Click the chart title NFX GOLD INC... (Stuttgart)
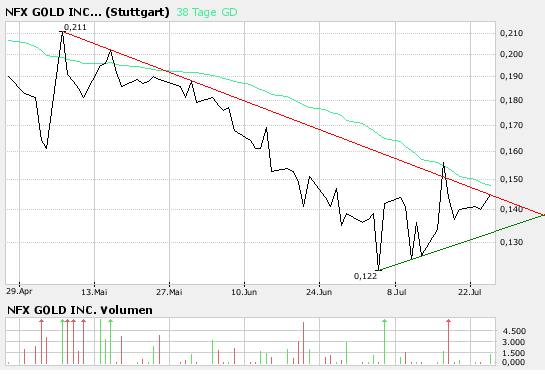 pyautogui.click(x=87, y=12)
